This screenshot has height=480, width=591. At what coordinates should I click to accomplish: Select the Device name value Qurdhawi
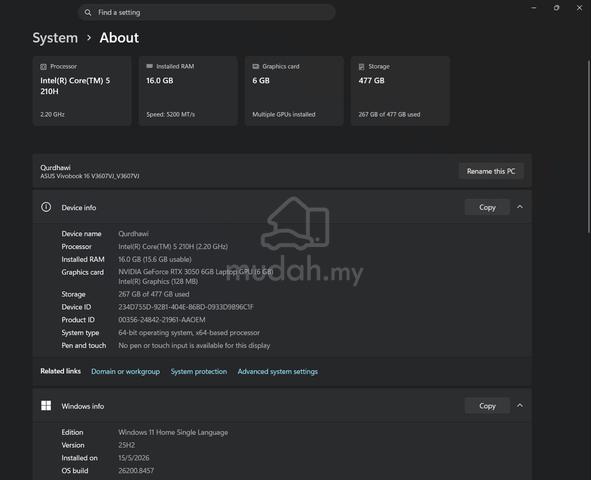point(133,234)
